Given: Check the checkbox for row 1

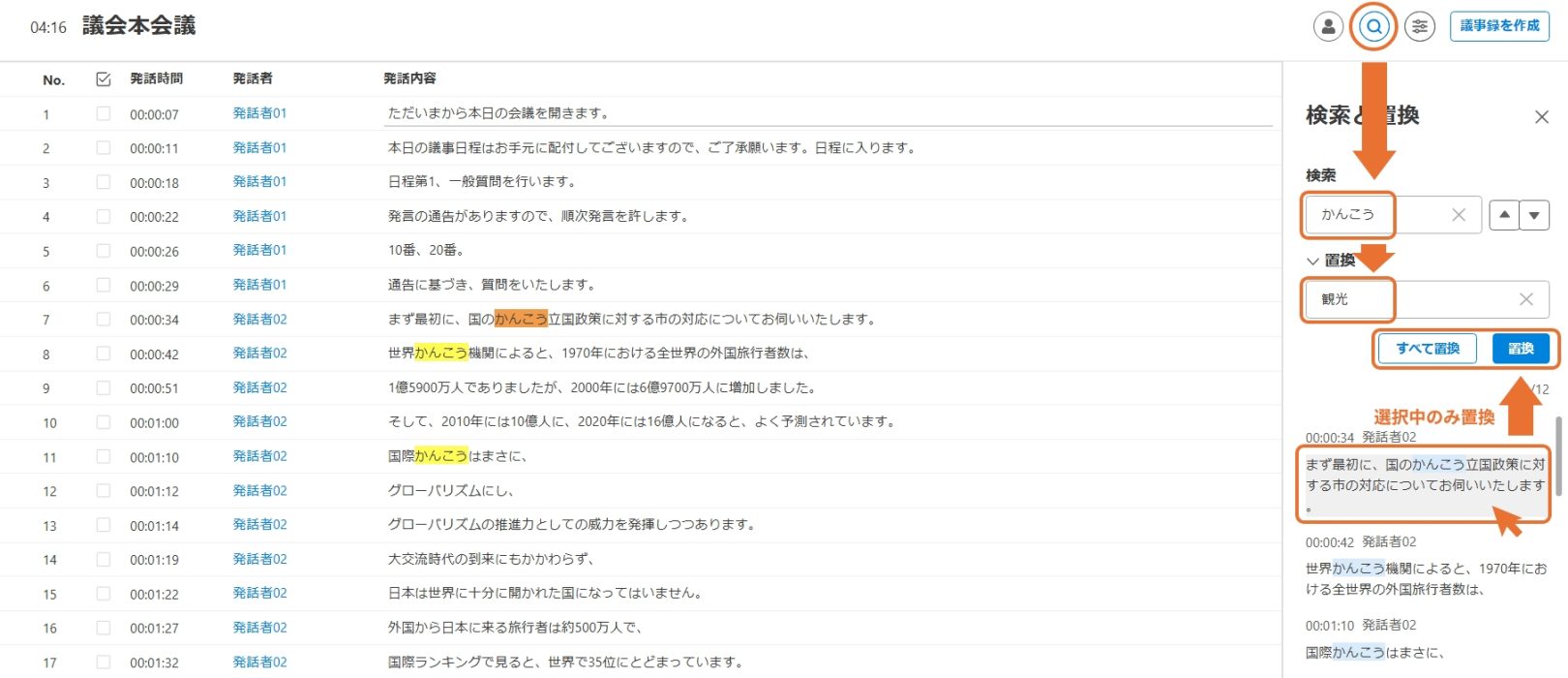Looking at the screenshot, I should click(x=104, y=114).
